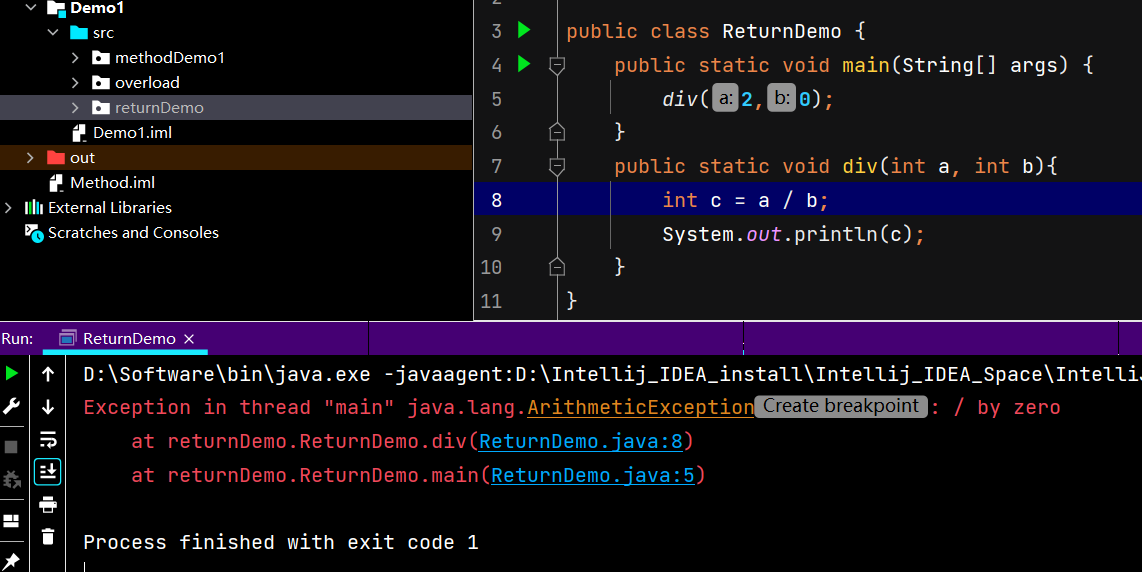Select the overload package row

236,83
